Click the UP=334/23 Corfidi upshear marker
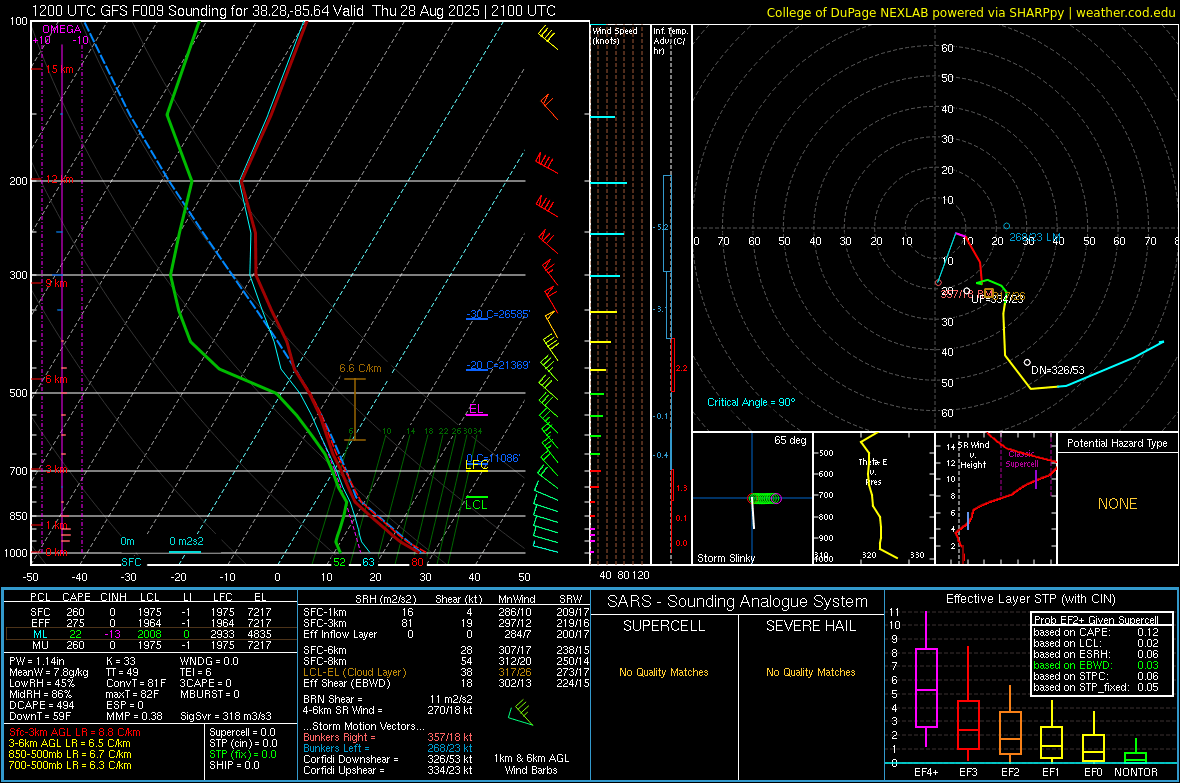 [997, 299]
